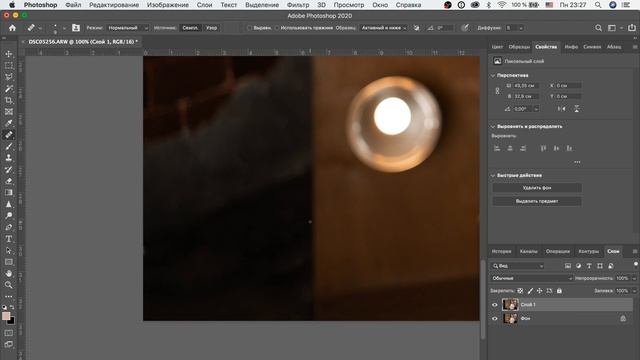This screenshot has height=360, width=640.
Task: Toggle lock all layer attributes
Action: [x=559, y=291]
